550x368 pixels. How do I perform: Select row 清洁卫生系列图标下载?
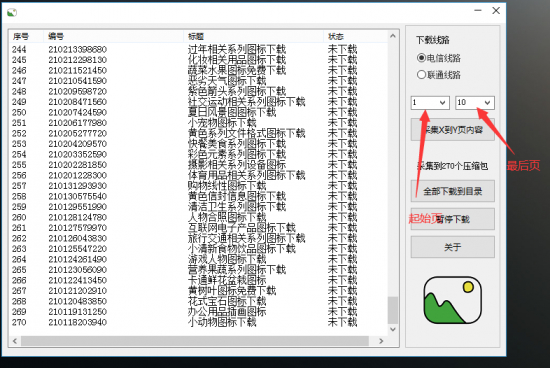pyautogui.click(x=199, y=207)
